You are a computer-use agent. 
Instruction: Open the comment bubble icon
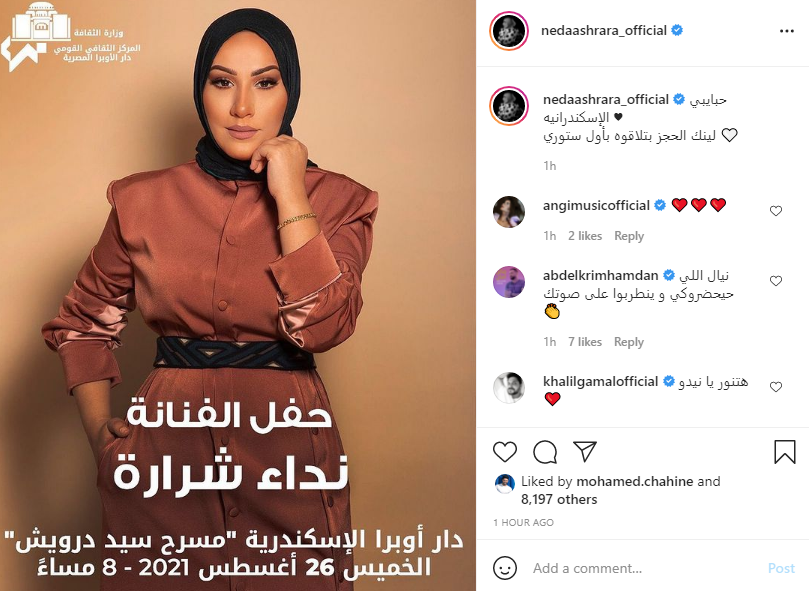point(545,452)
